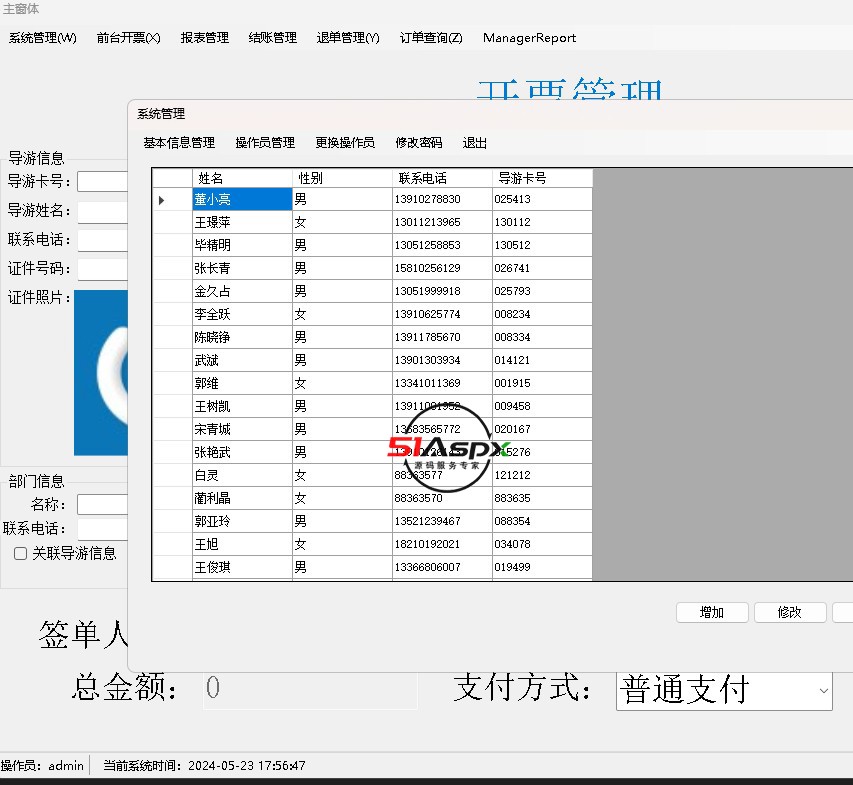Viewport: 853px width, 785px height.
Task: Open the 结账管理 menu
Action: [272, 38]
